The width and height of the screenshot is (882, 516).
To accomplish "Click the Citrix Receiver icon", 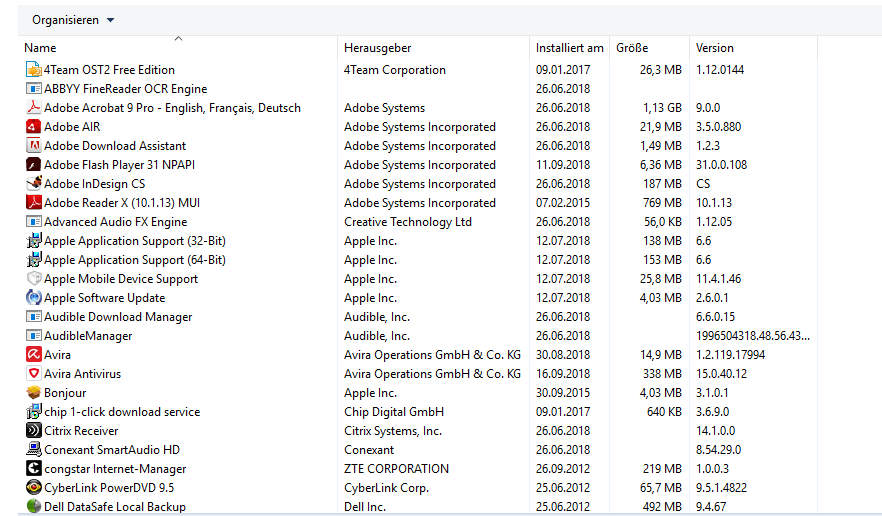I will [x=34, y=430].
